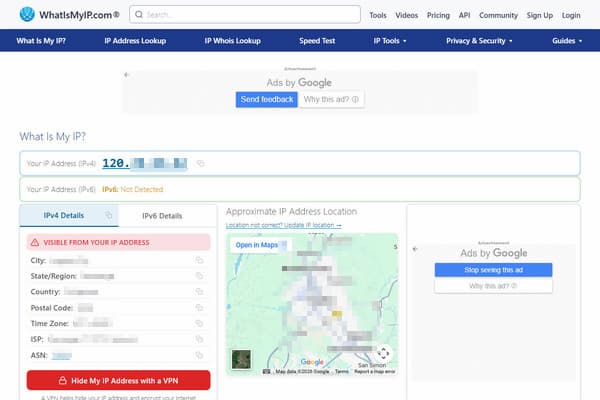Screen dimensions: 600x400
Task: Copy the Postal Code value
Action: tap(199, 308)
